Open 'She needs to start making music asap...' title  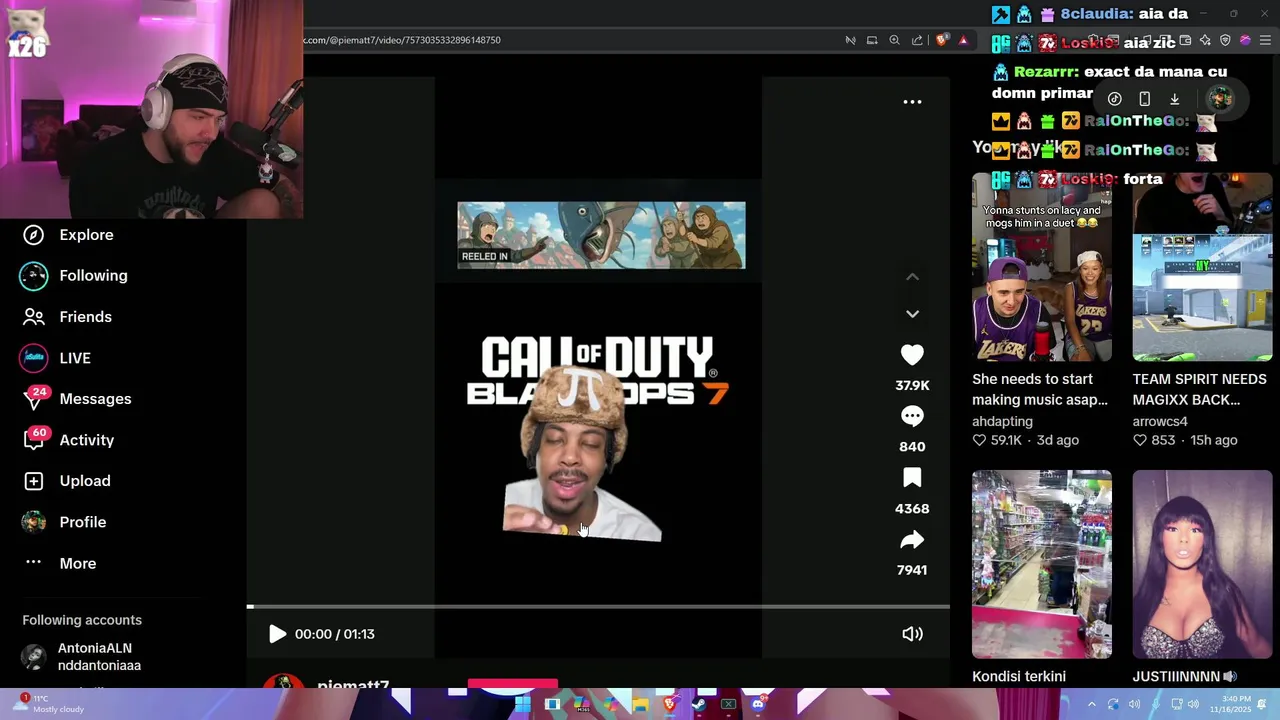[1040, 389]
